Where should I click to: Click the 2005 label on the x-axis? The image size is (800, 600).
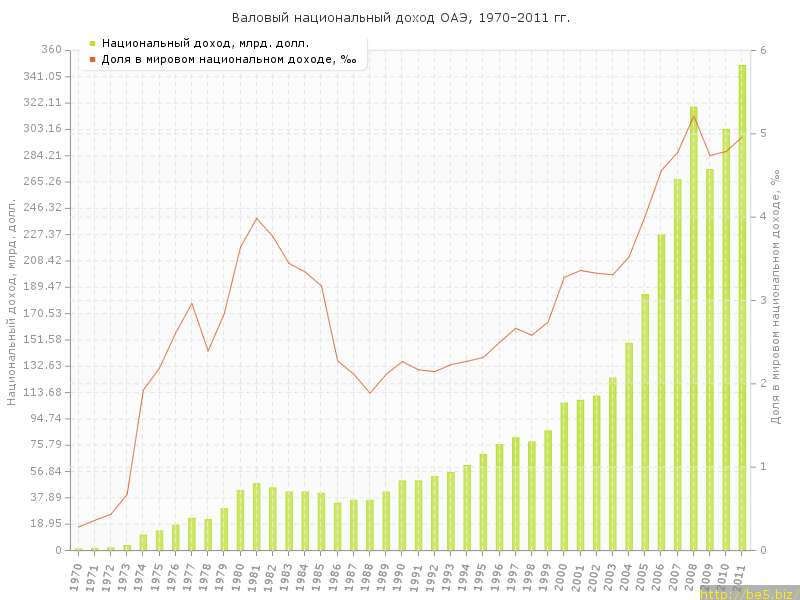click(643, 577)
